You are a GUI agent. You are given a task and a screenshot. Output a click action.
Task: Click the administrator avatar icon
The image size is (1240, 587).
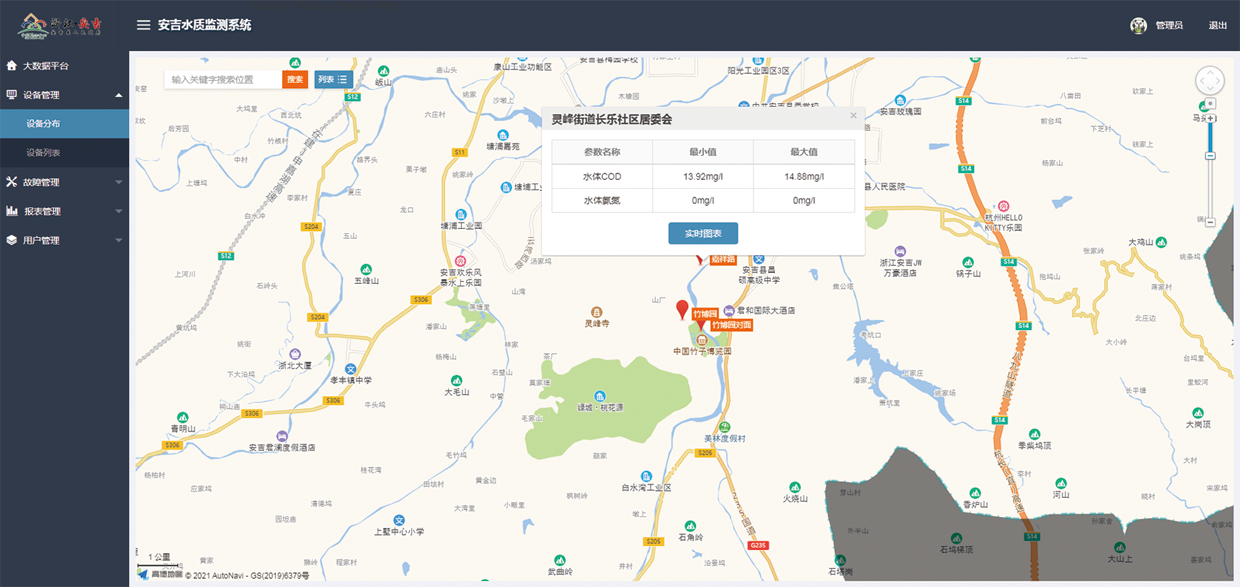1138,26
